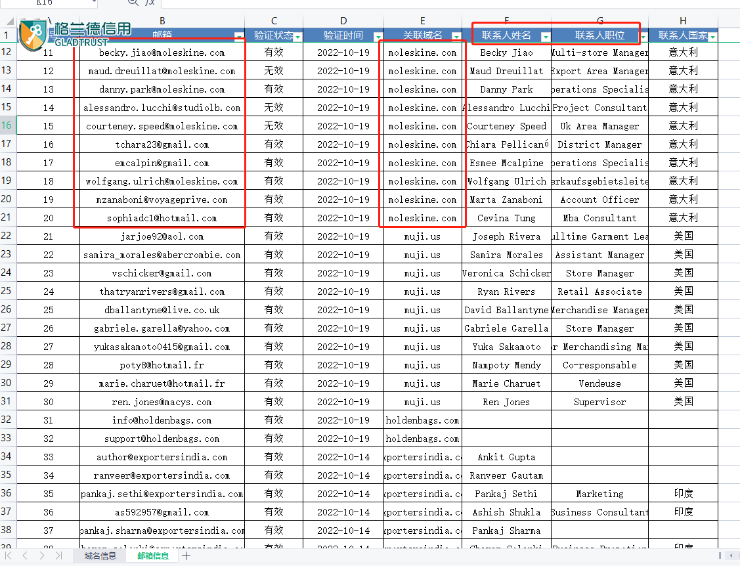The image size is (740, 566).
Task: Click cell ranveer@exportersindia.com
Action: click(162, 475)
